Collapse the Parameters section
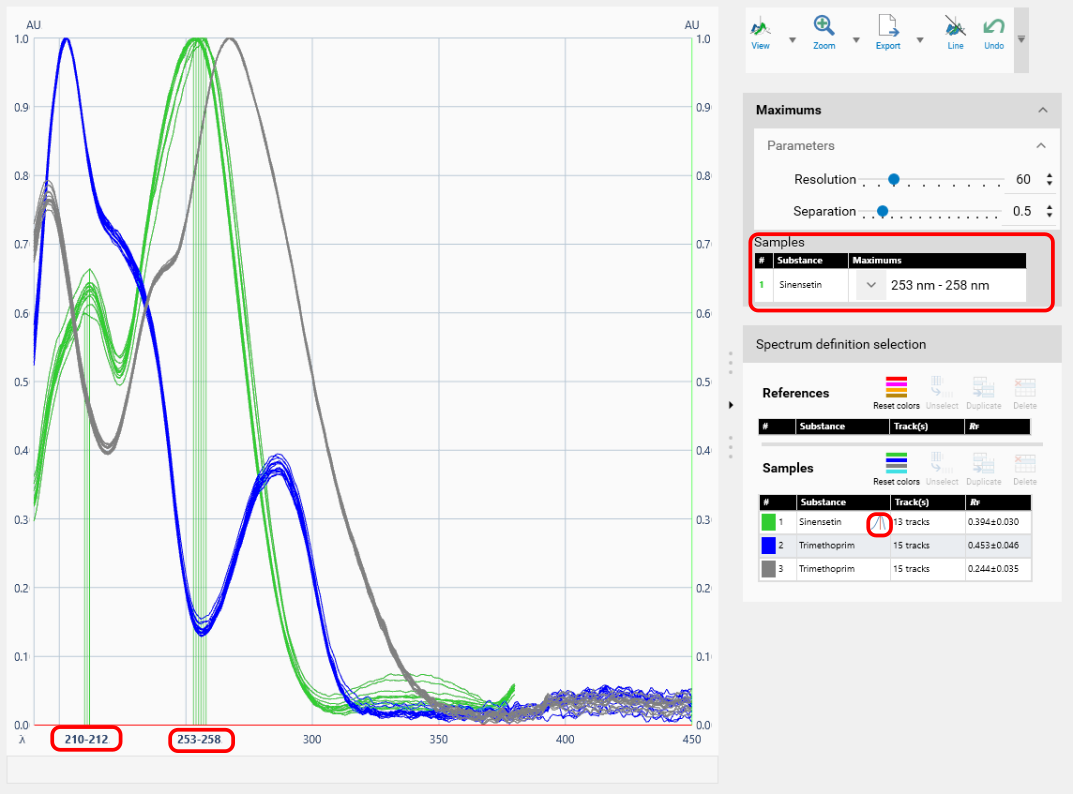Viewport: 1073px width, 794px height. [1041, 146]
